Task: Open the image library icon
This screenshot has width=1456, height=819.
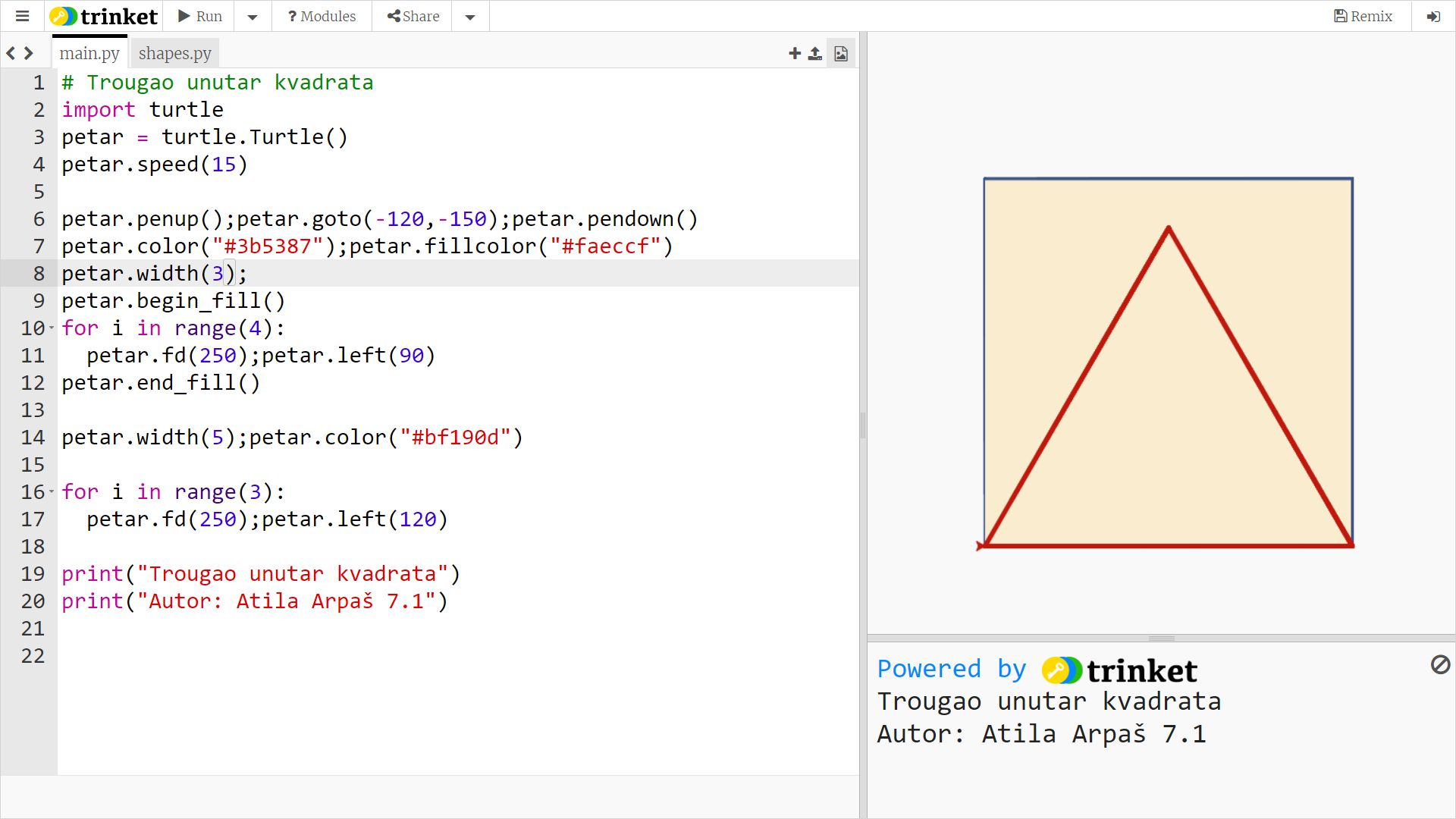Action: (841, 53)
